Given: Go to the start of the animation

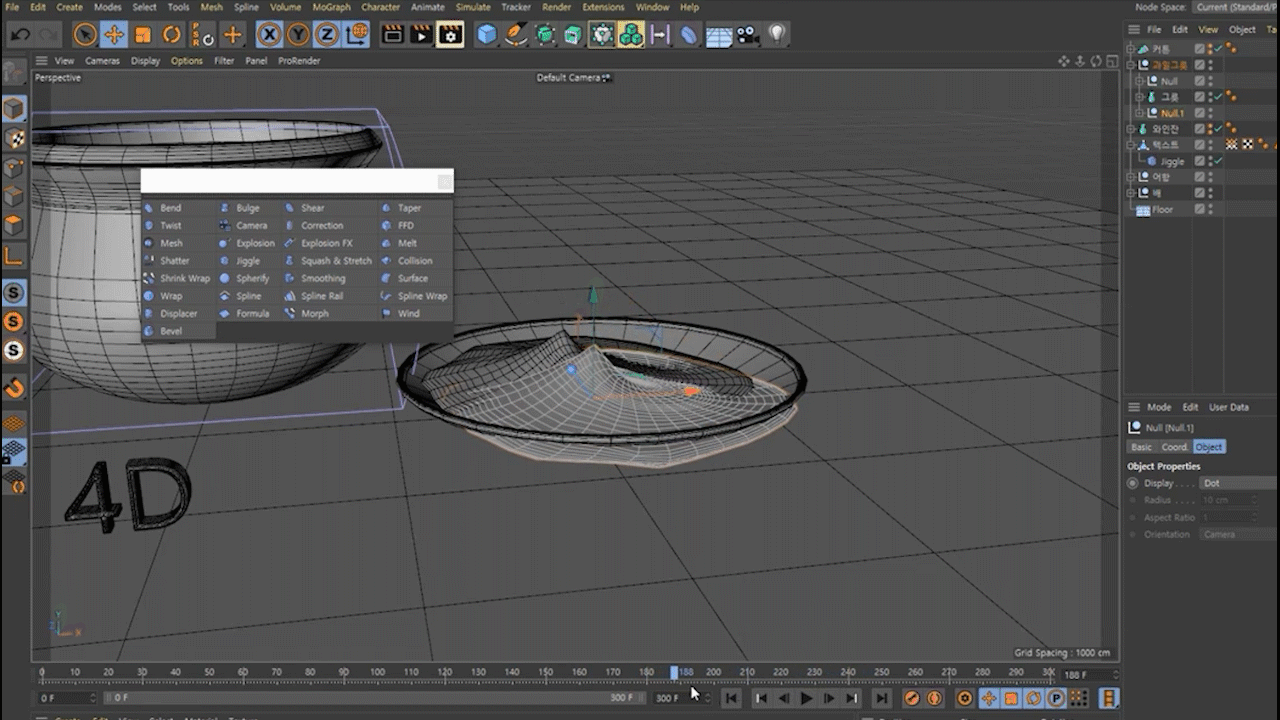Looking at the screenshot, I should pyautogui.click(x=731, y=698).
